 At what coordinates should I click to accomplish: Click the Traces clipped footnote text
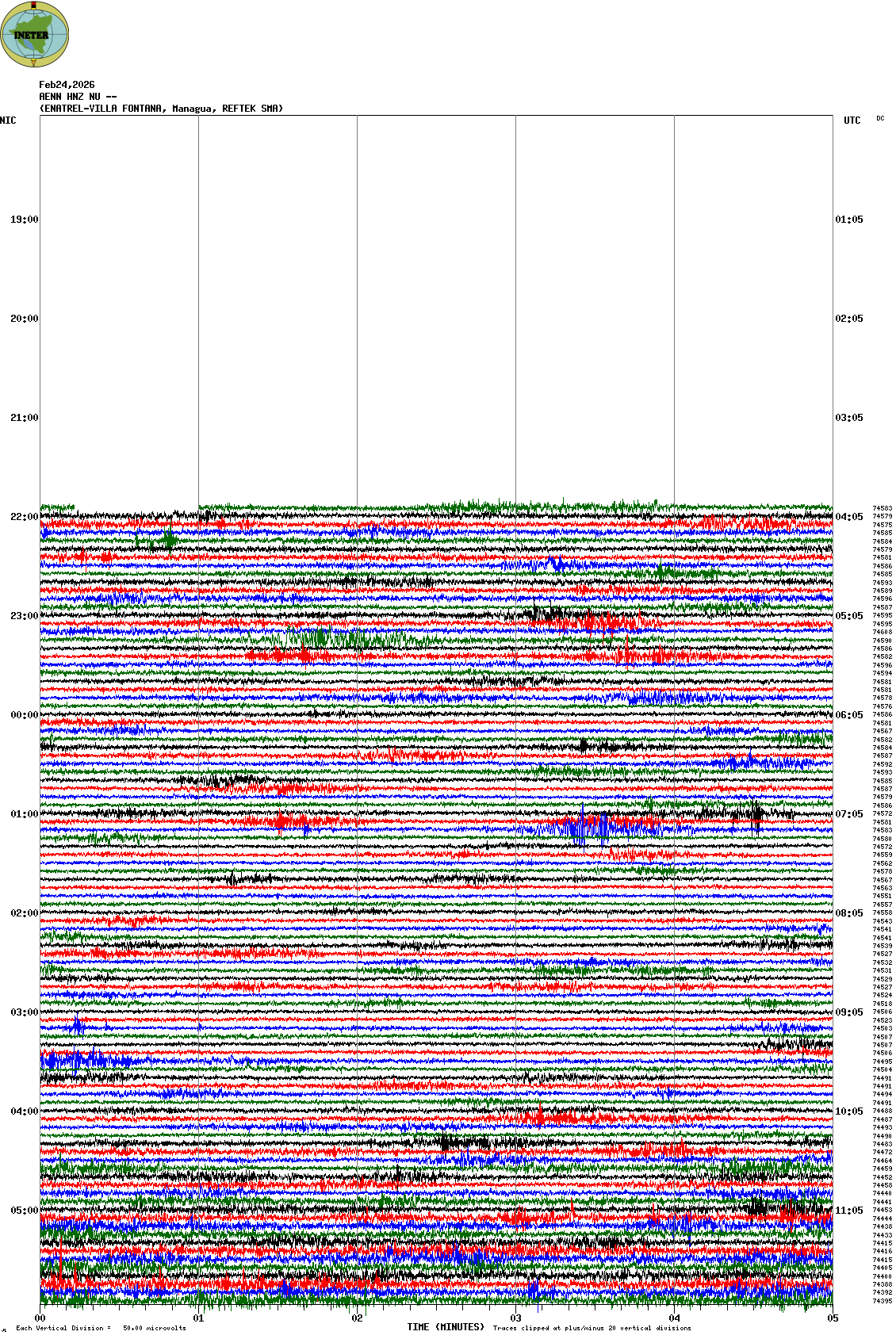coord(592,1328)
